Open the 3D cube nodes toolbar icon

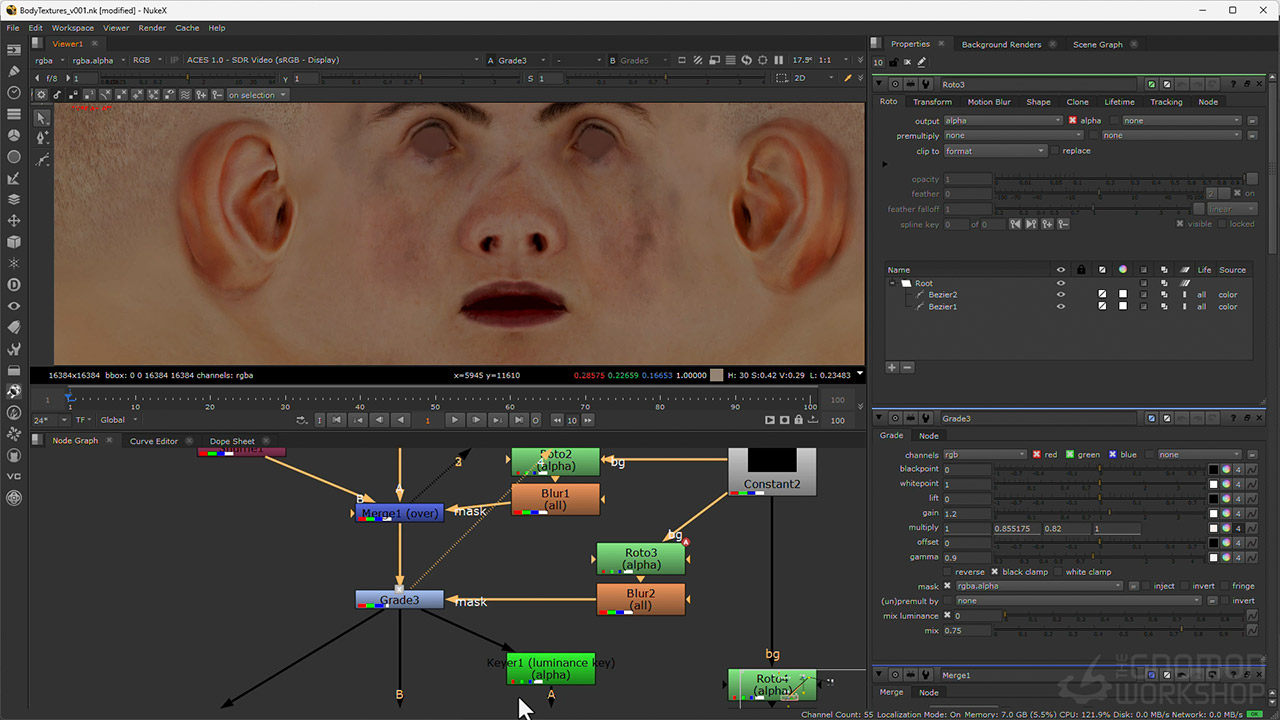14,241
